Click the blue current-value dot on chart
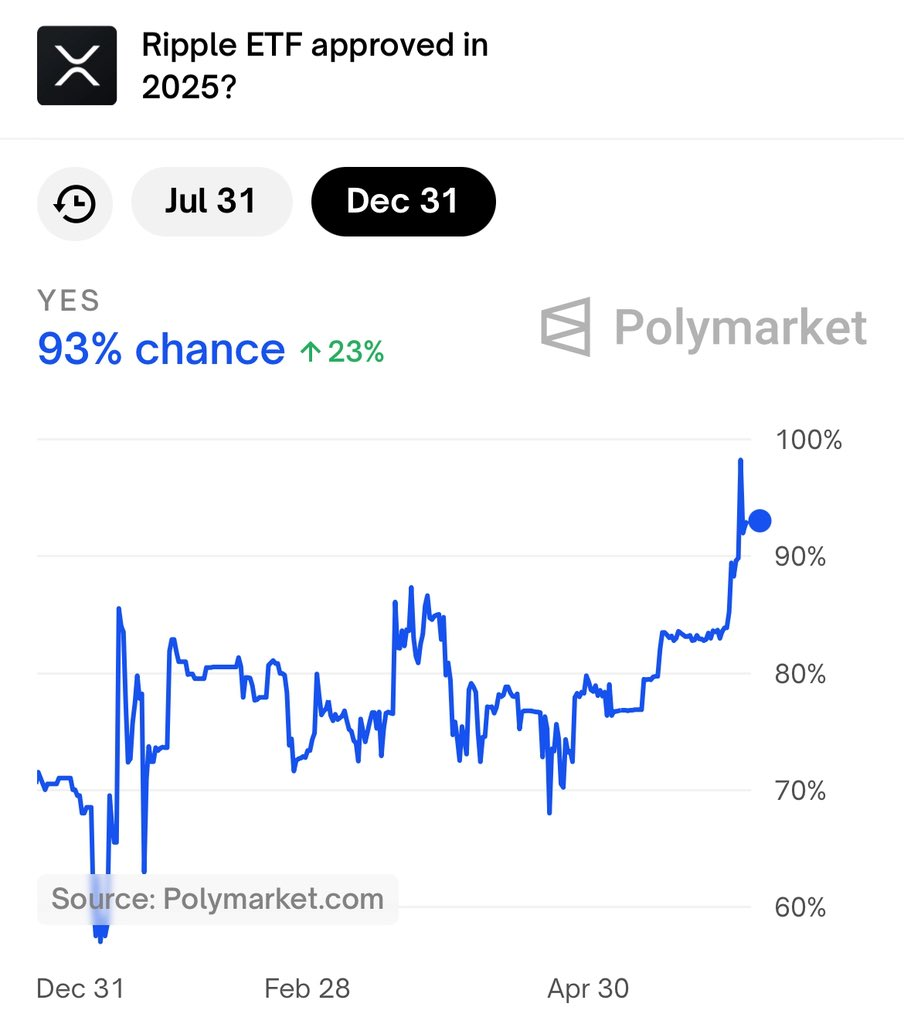This screenshot has height=1024, width=904. 760,520
